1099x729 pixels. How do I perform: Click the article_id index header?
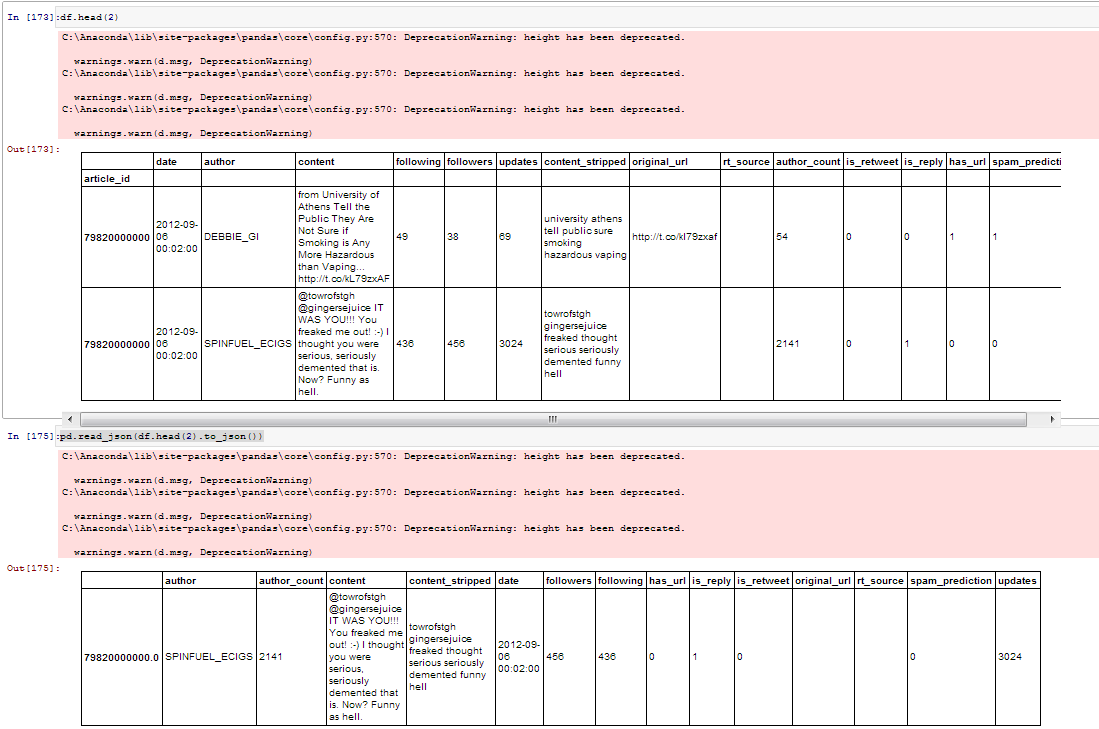(117, 178)
